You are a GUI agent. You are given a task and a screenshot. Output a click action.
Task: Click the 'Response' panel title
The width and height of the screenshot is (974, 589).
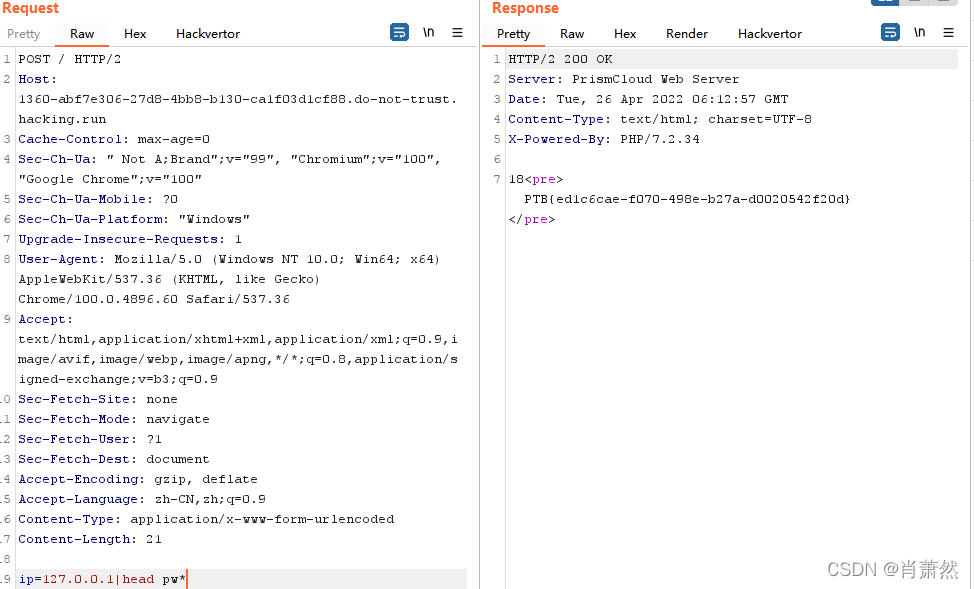click(x=525, y=8)
